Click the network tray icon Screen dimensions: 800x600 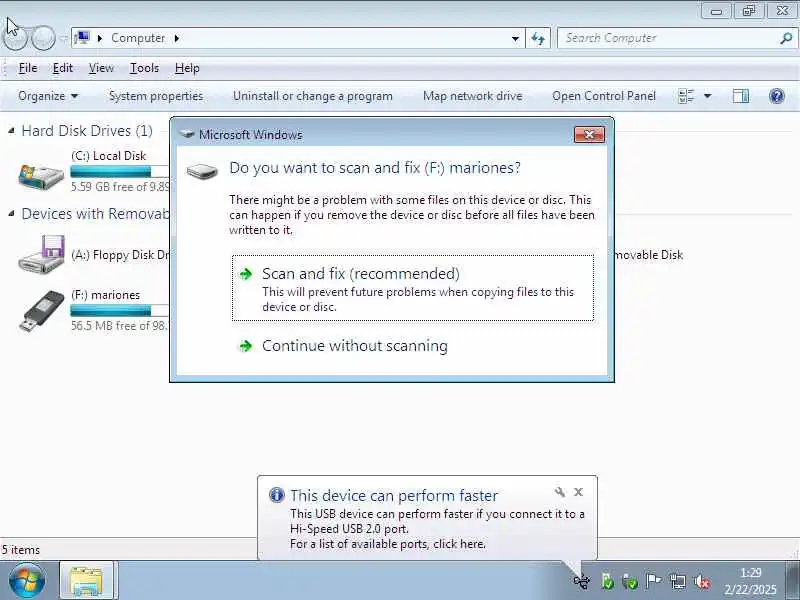click(678, 581)
